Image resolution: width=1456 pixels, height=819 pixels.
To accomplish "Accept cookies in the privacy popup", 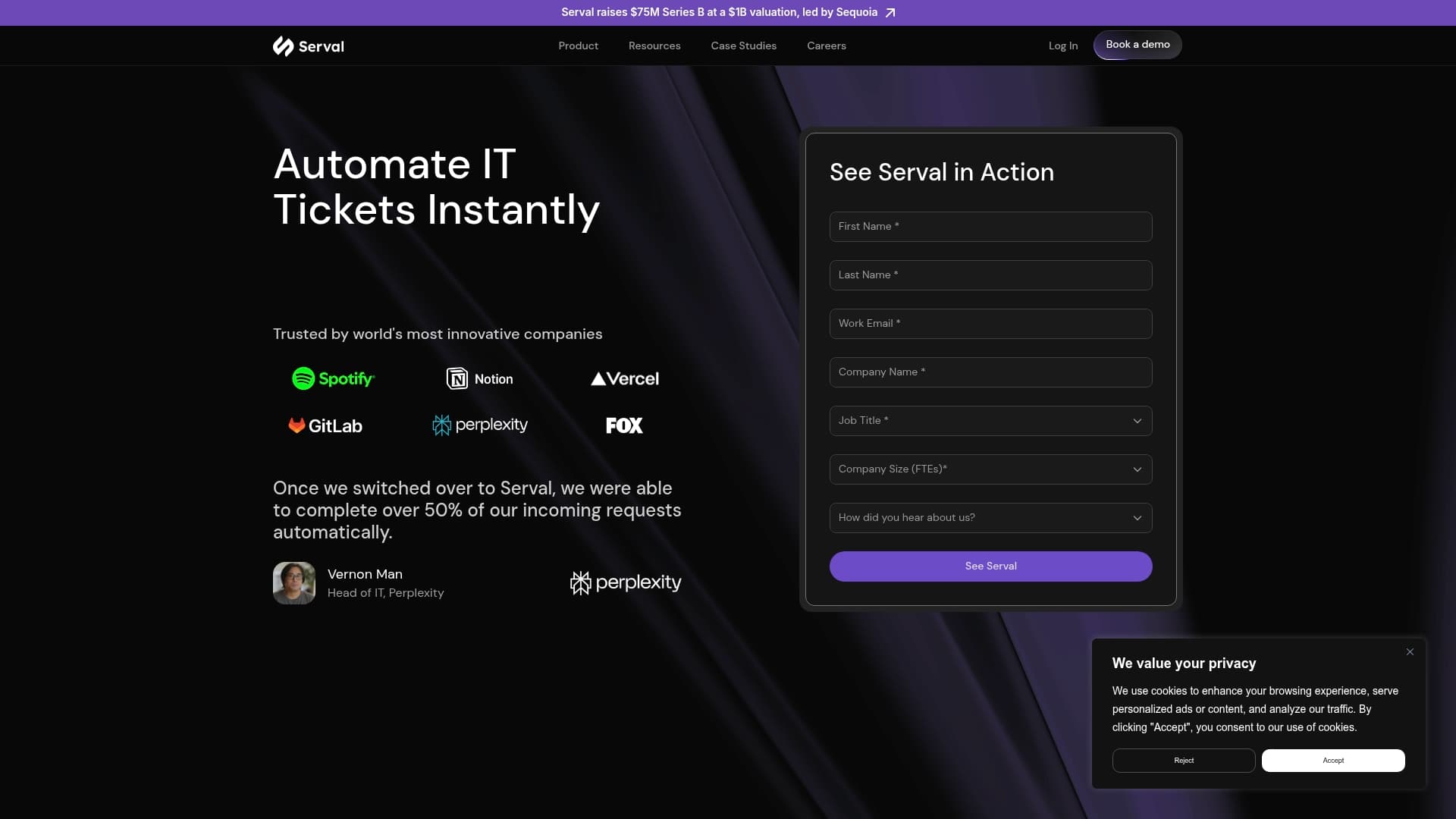I will tap(1333, 761).
